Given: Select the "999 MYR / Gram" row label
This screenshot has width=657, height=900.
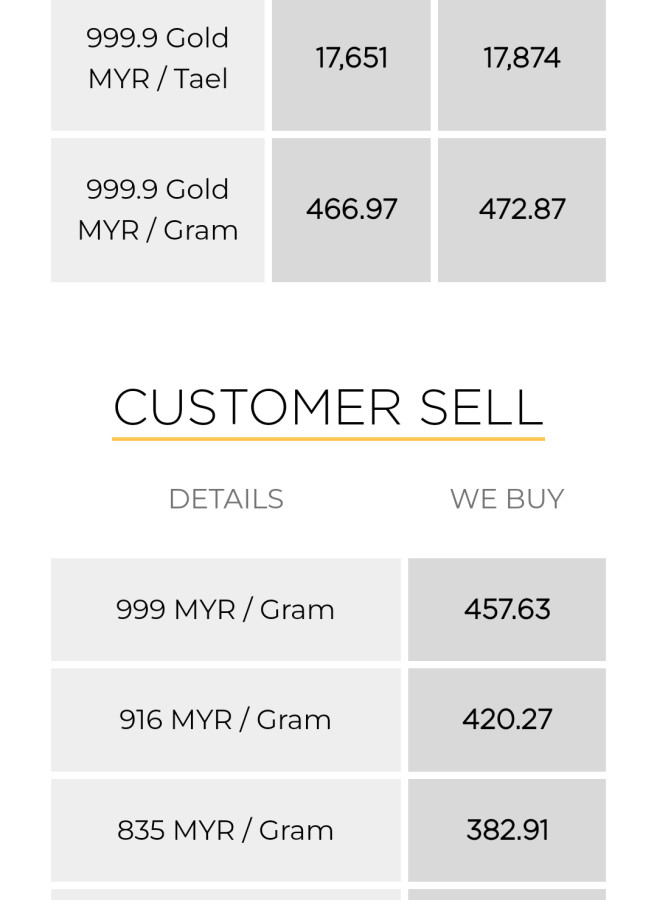Looking at the screenshot, I should click(x=225, y=610).
